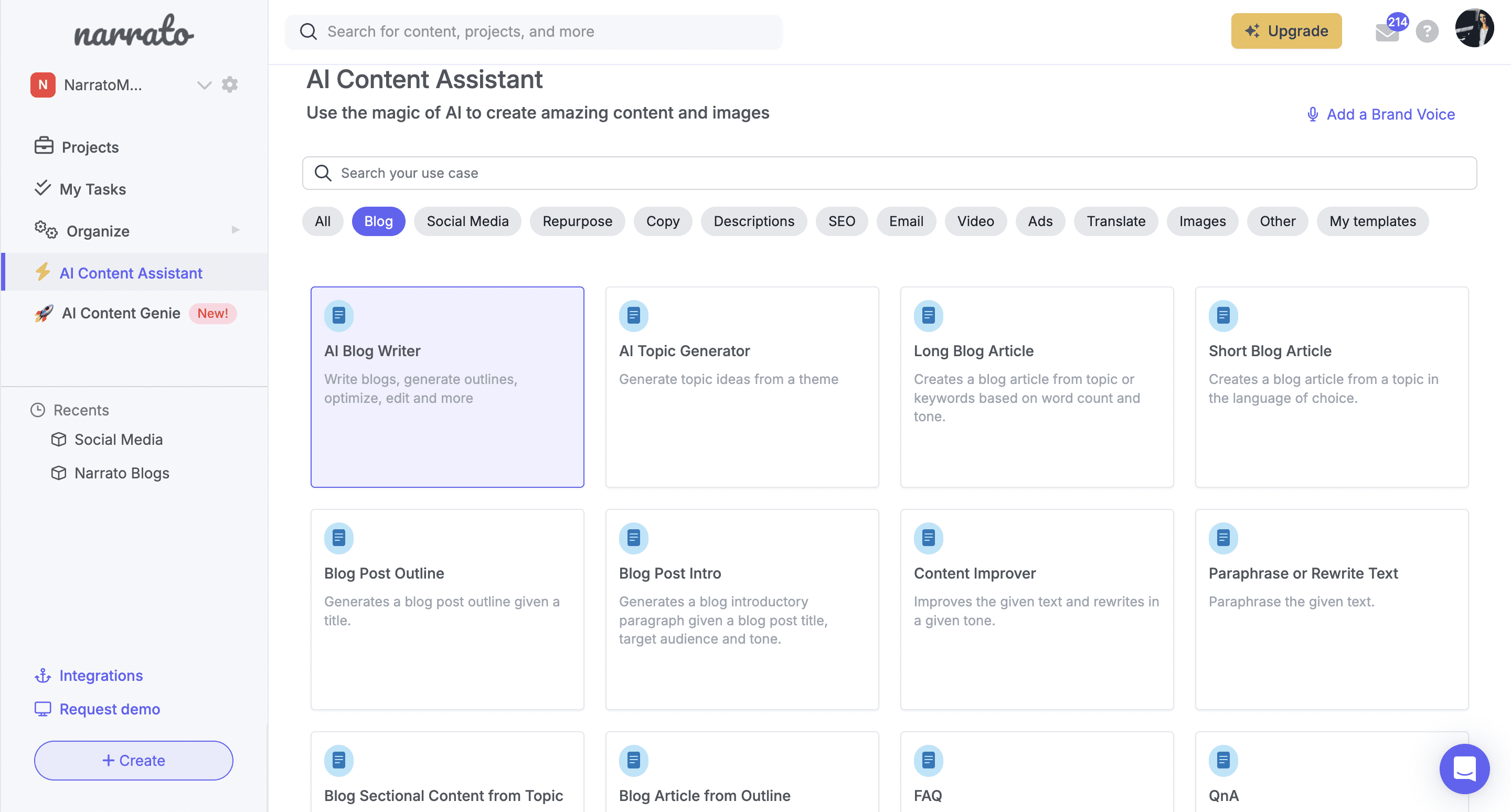Open the AI Blog Writer title
This screenshot has width=1511, height=812.
click(x=372, y=350)
